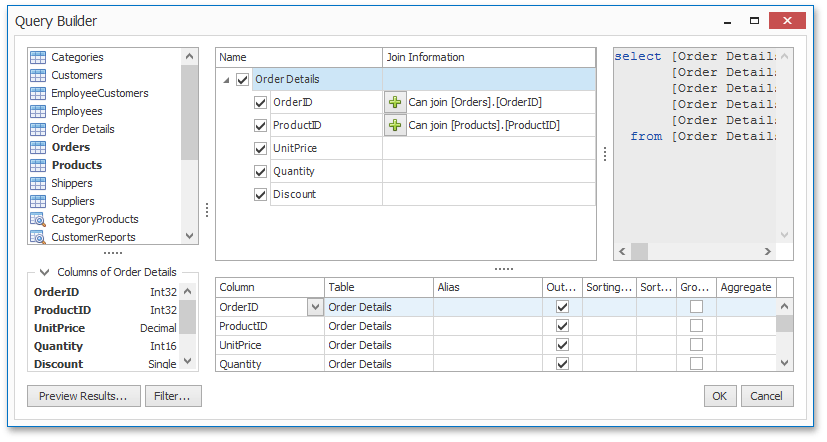The height and width of the screenshot is (442, 827).
Task: Click the Categories table icon
Action: click(x=38, y=57)
